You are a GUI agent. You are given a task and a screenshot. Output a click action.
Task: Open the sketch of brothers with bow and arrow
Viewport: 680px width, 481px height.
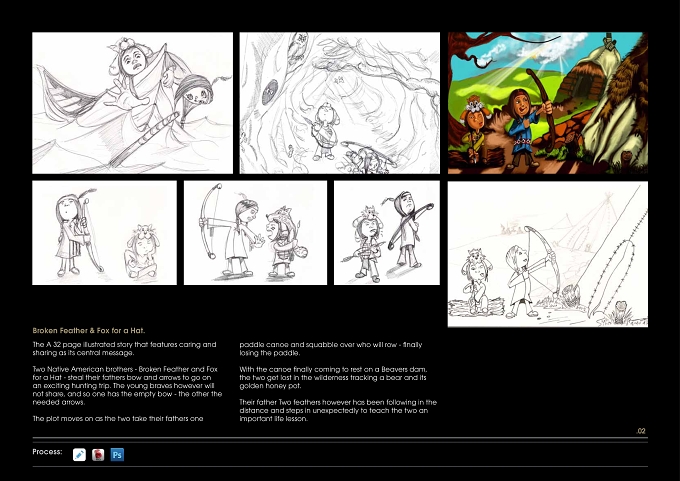coord(387,233)
